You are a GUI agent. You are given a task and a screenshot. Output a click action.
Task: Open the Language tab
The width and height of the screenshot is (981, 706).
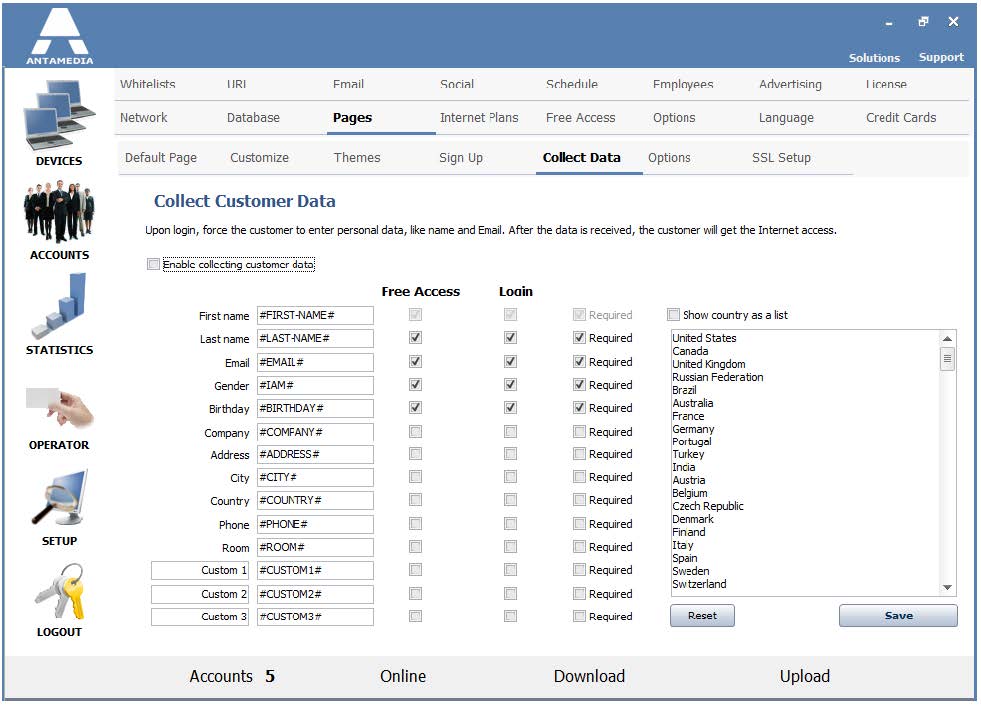tap(786, 118)
